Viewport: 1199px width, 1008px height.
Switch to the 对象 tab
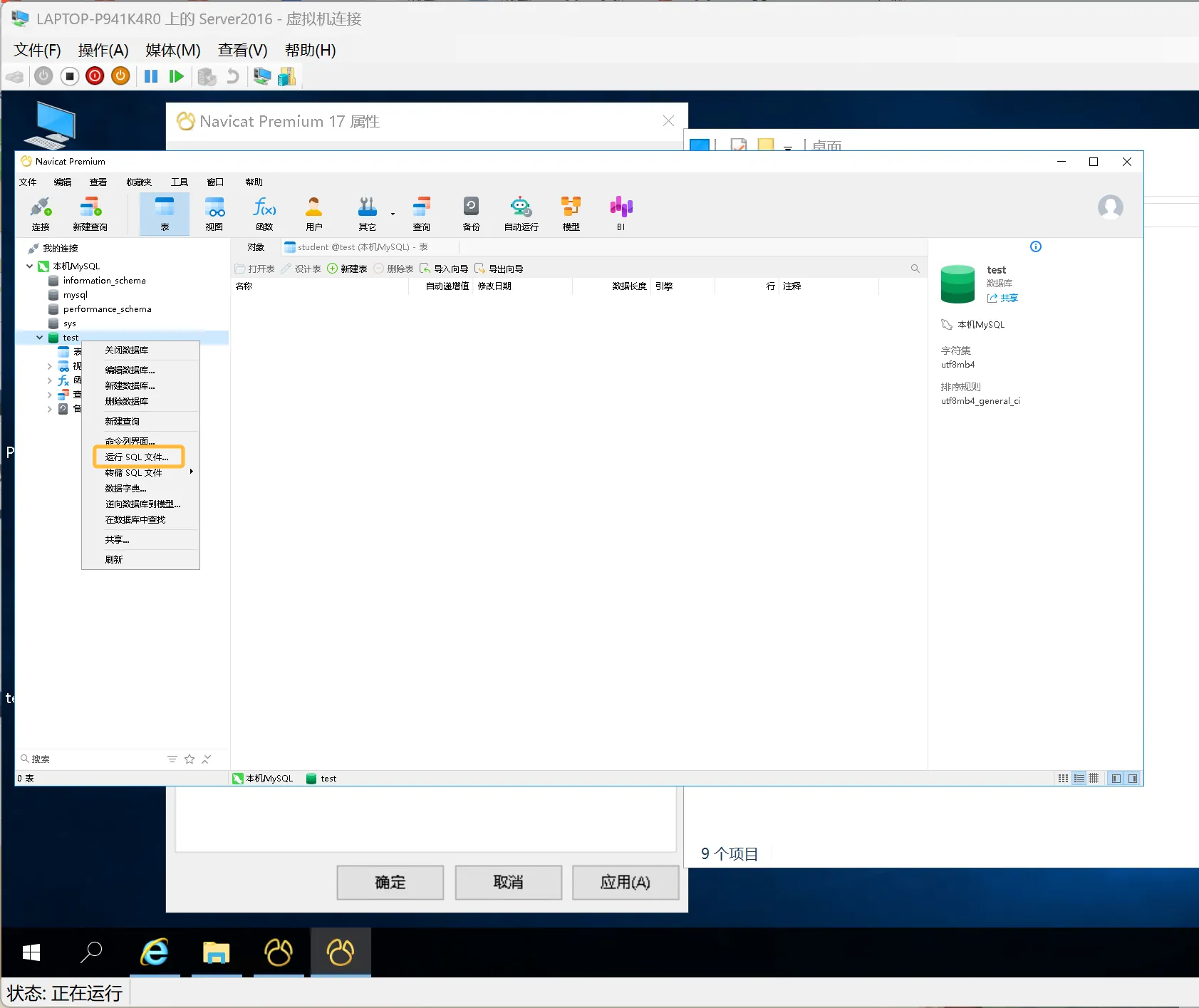(256, 247)
